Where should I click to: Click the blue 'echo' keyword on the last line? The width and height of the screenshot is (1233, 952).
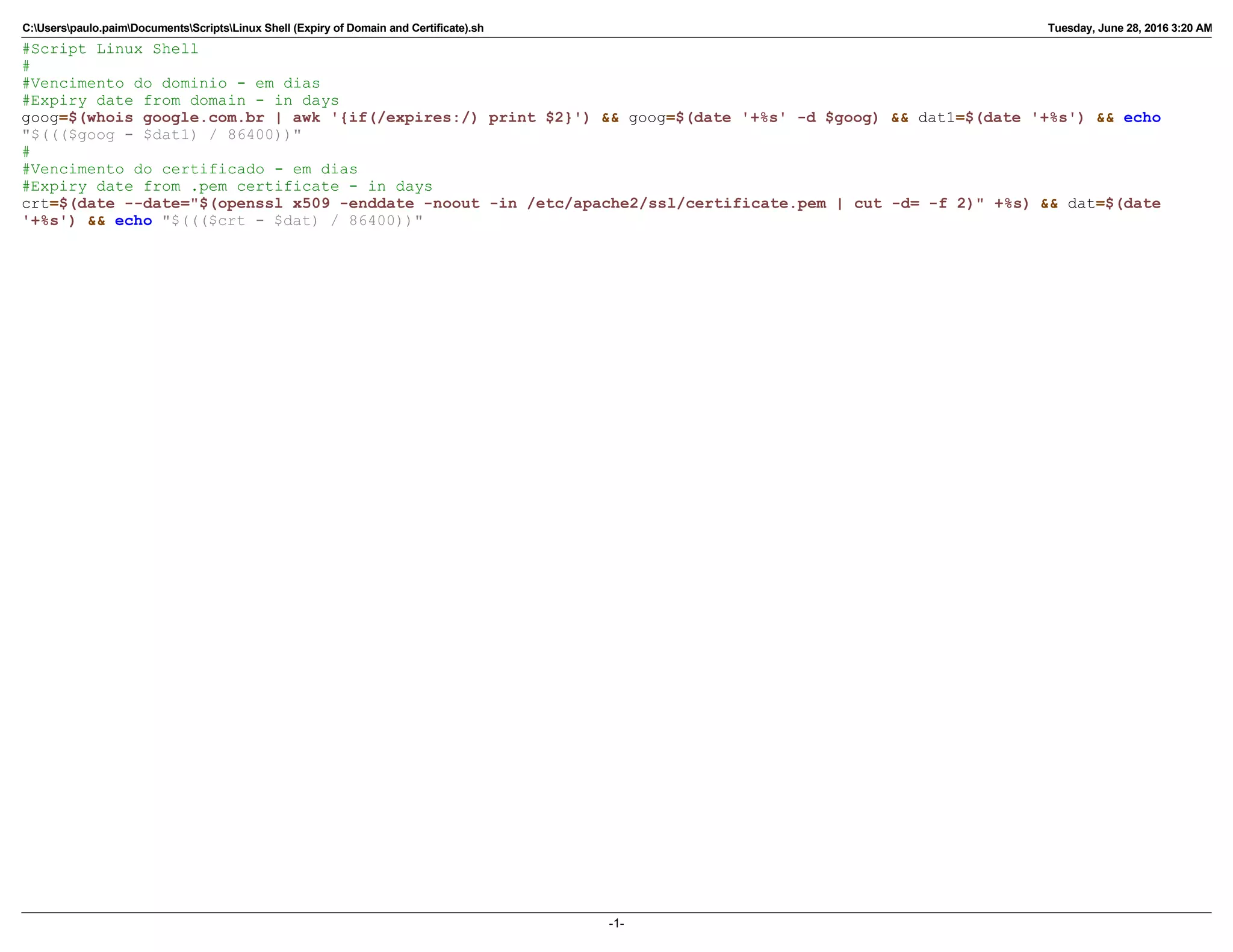[x=133, y=221]
